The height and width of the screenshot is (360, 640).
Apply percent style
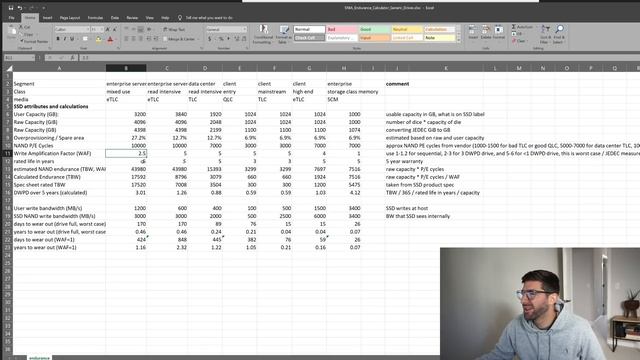click(221, 39)
